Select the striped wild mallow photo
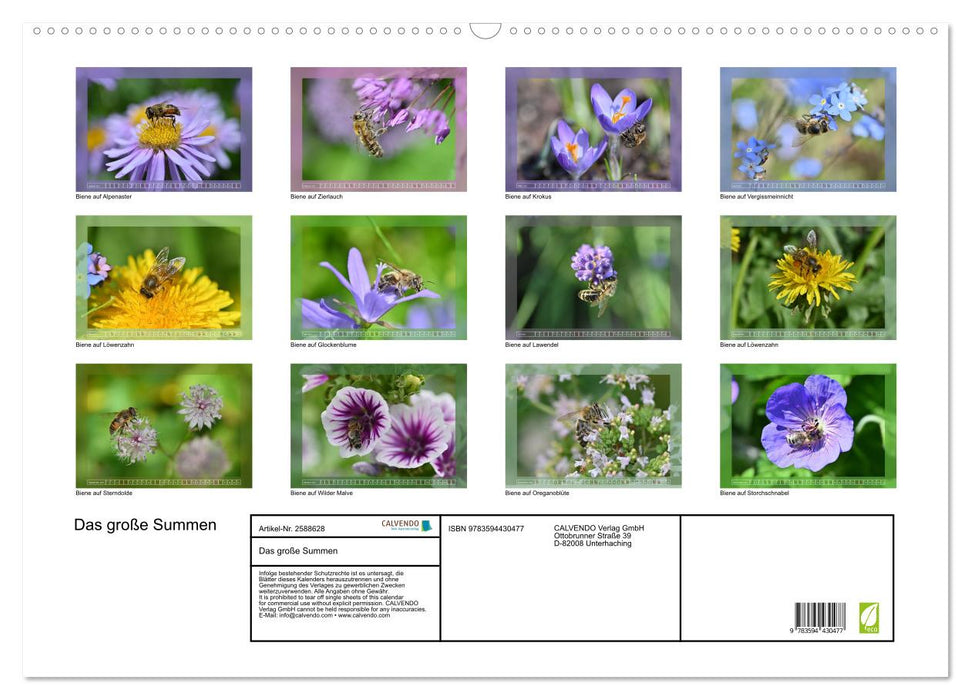Viewport: 971px width, 700px height. tap(378, 426)
